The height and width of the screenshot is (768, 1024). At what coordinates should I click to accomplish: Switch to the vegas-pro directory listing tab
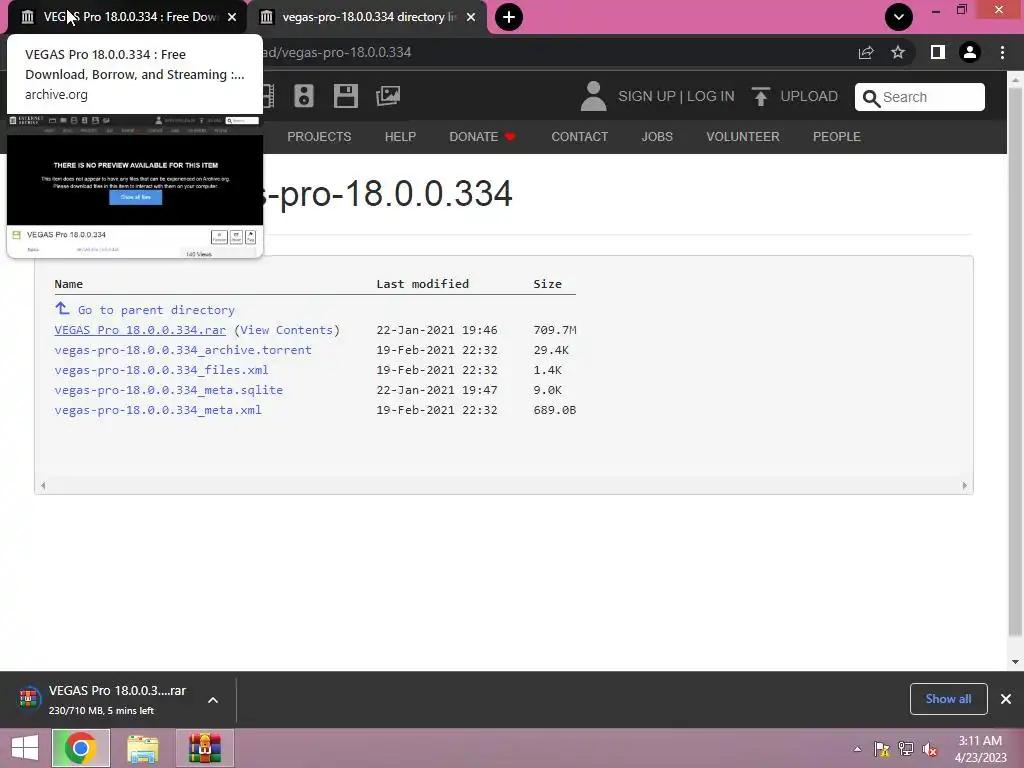tap(369, 17)
